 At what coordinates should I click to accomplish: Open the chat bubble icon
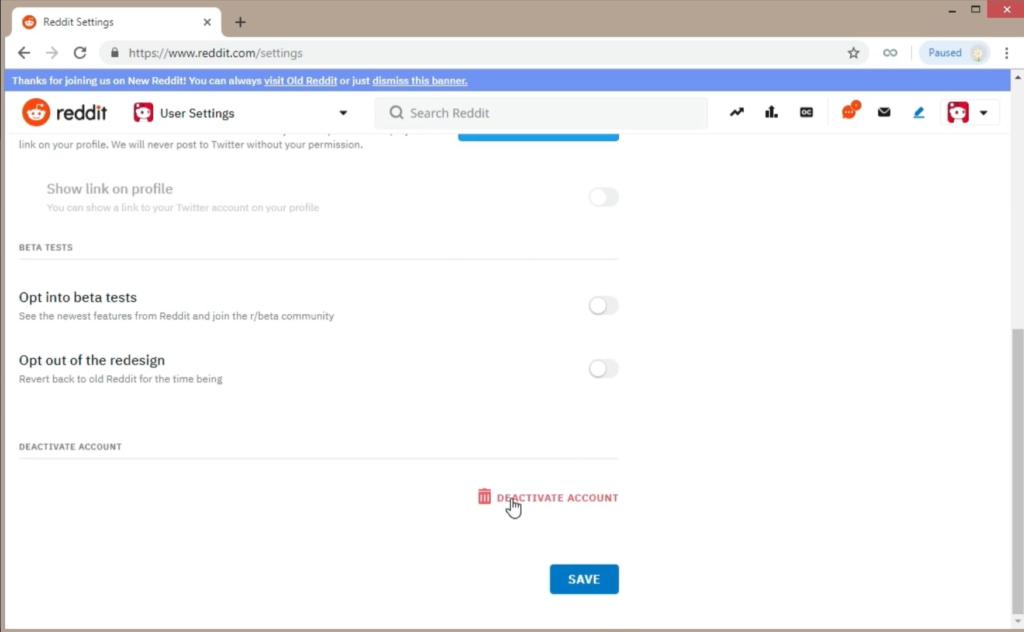[850, 112]
